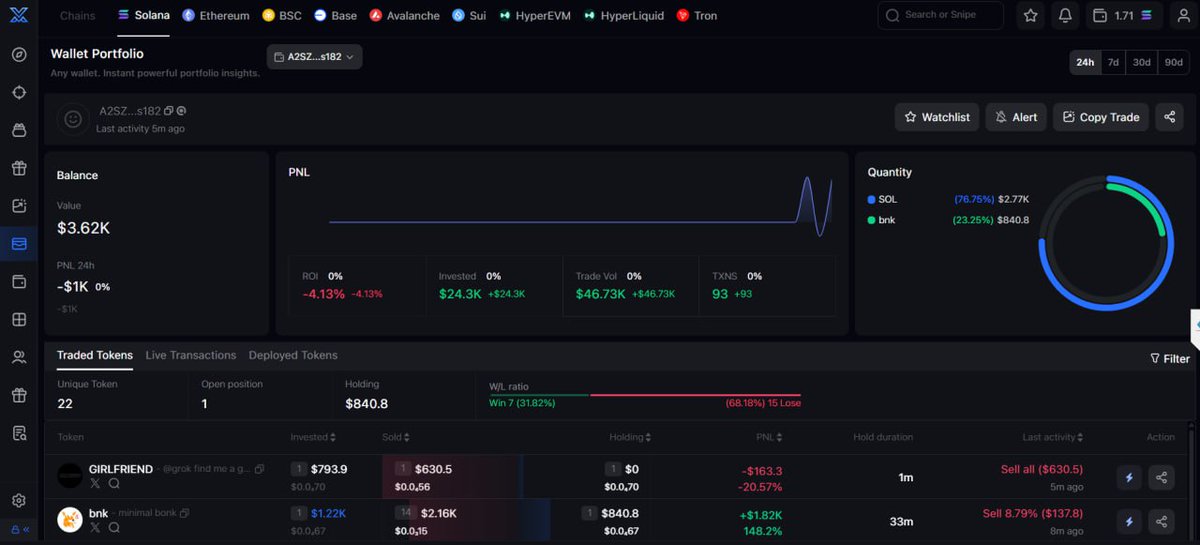
Task: Click lightning quick-trade icon in GIRLFRIEND row
Action: coord(1129,478)
